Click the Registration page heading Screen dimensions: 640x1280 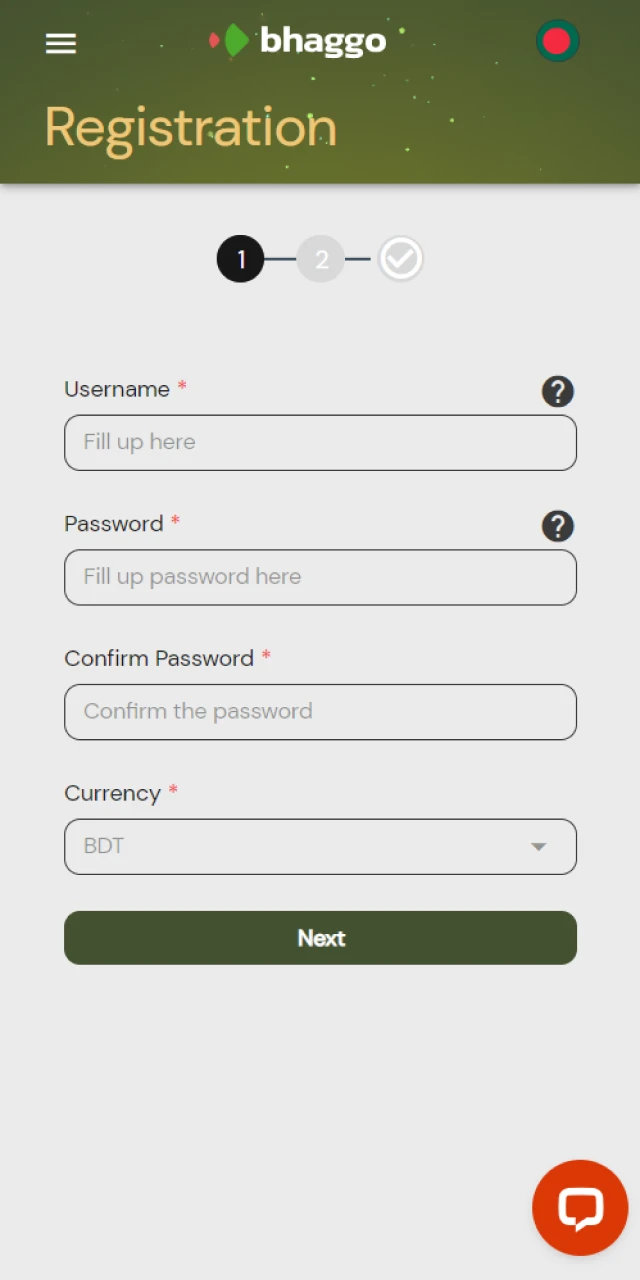190,127
